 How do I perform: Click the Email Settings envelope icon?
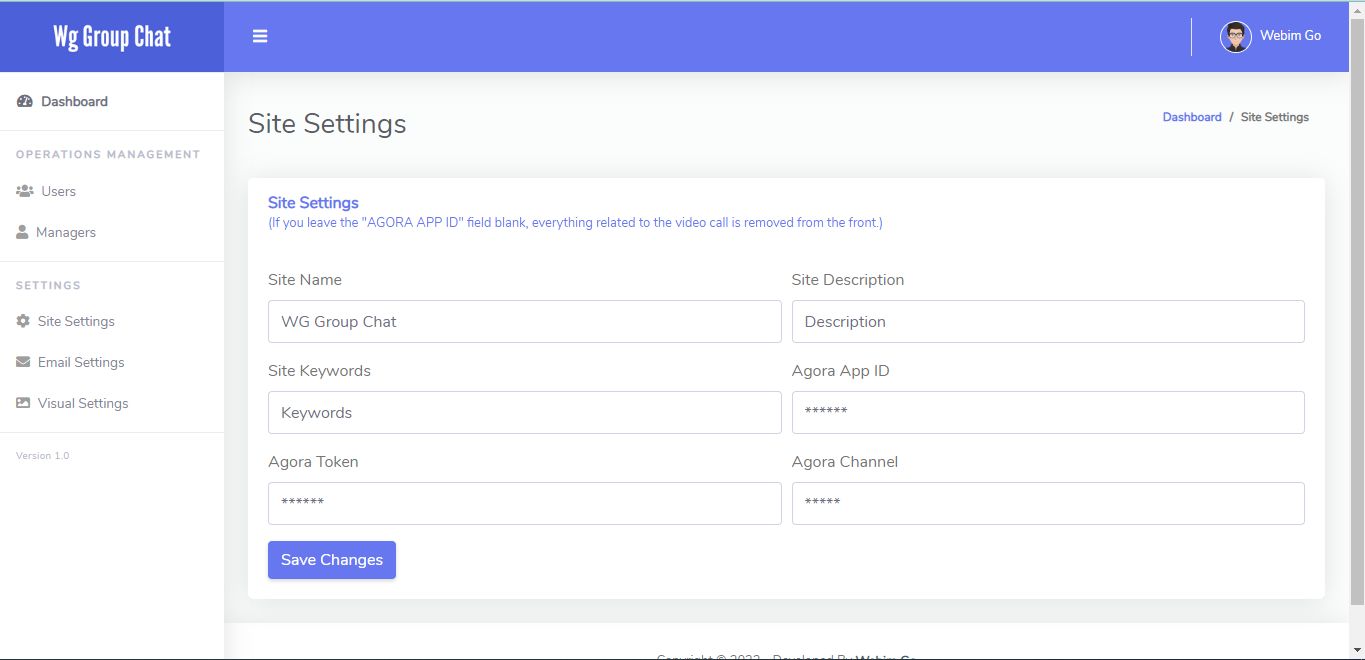coord(23,362)
